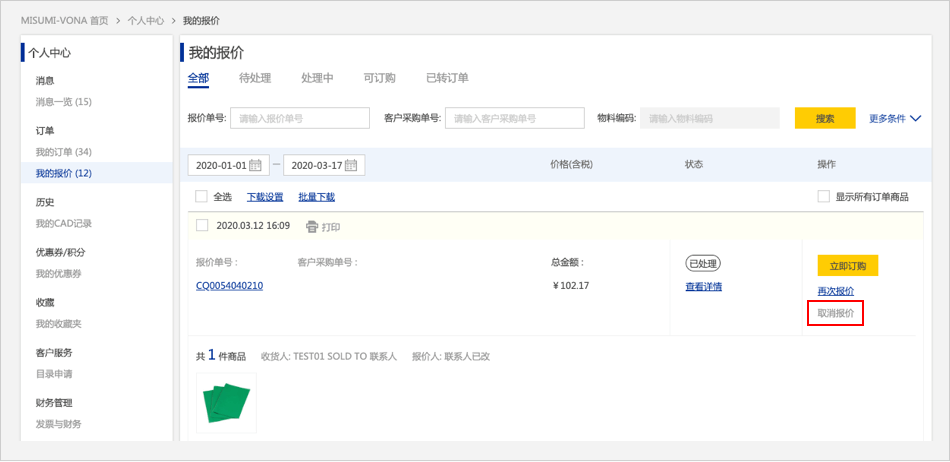Click the 立即订购 button
Screen dimensions: 950x462
847,265
